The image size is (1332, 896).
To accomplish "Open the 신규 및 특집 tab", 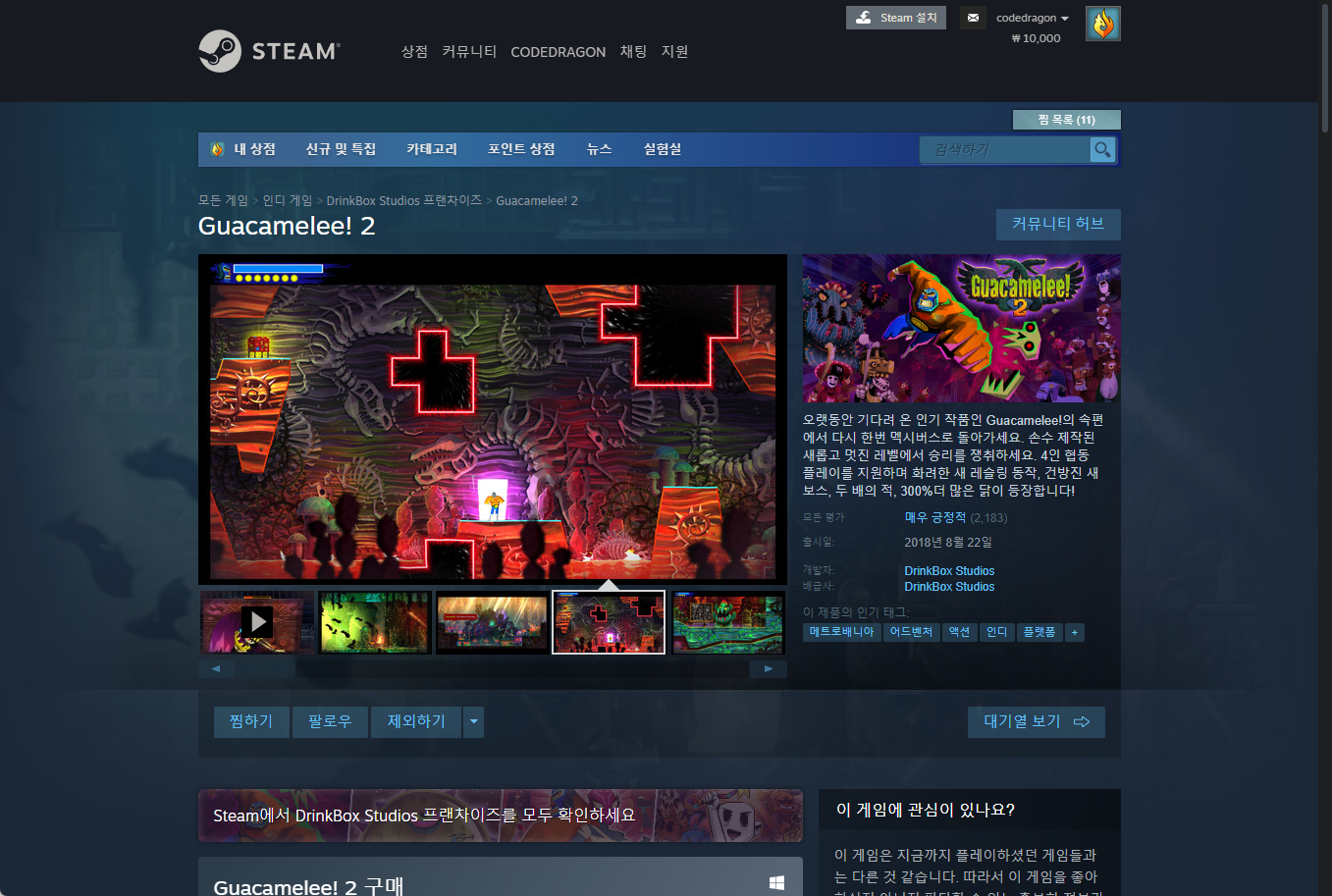I will pos(341,149).
